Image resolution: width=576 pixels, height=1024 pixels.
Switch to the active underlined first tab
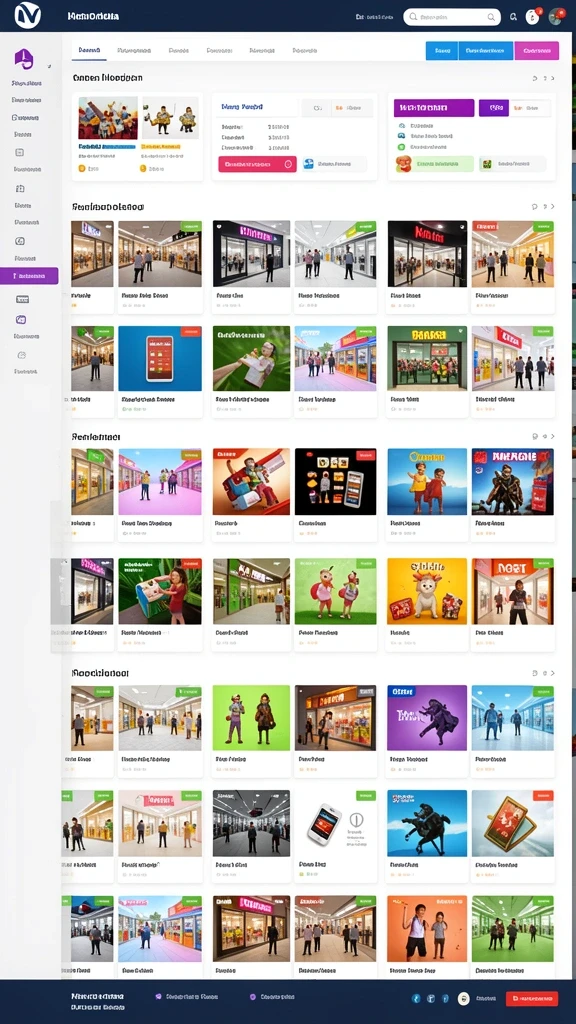[x=89, y=50]
